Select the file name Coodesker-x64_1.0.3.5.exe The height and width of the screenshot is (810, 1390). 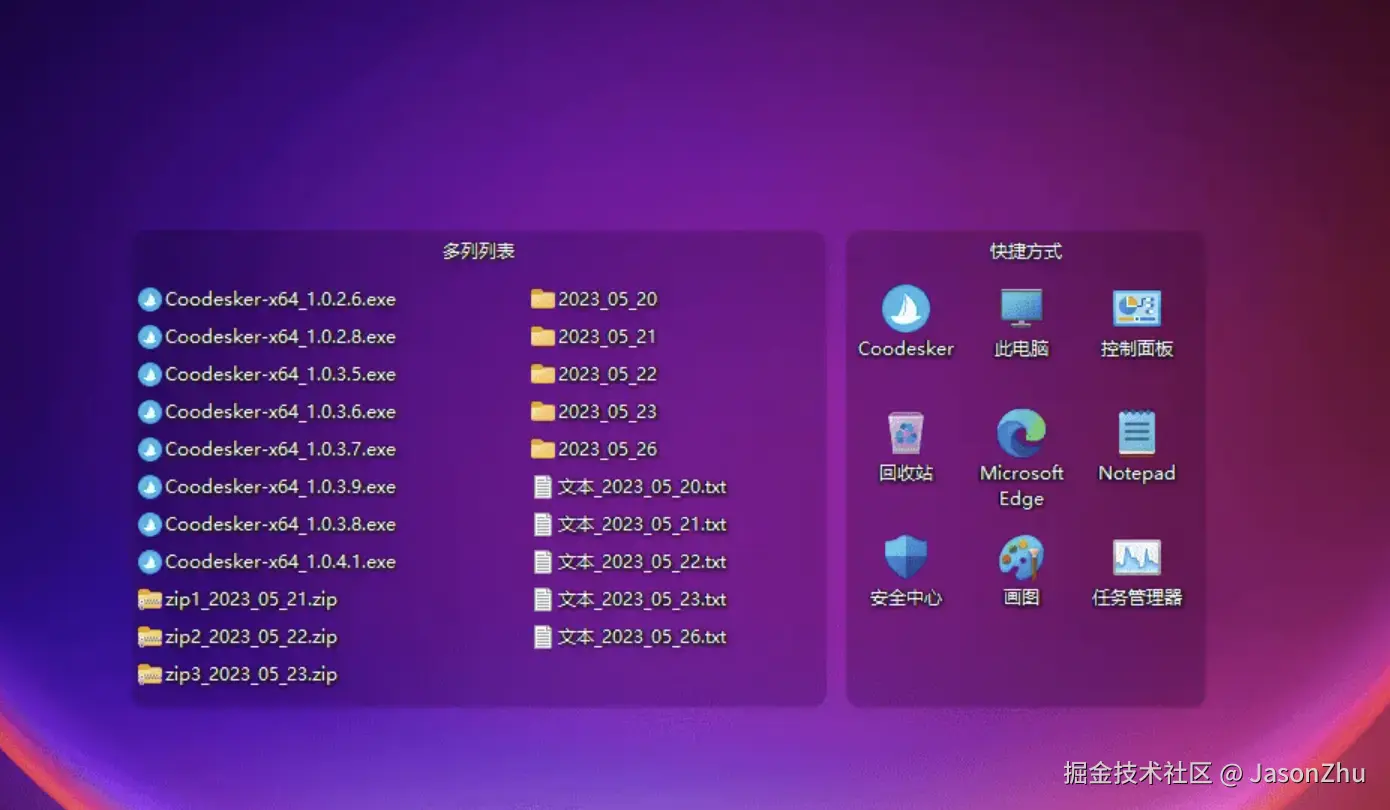point(281,374)
